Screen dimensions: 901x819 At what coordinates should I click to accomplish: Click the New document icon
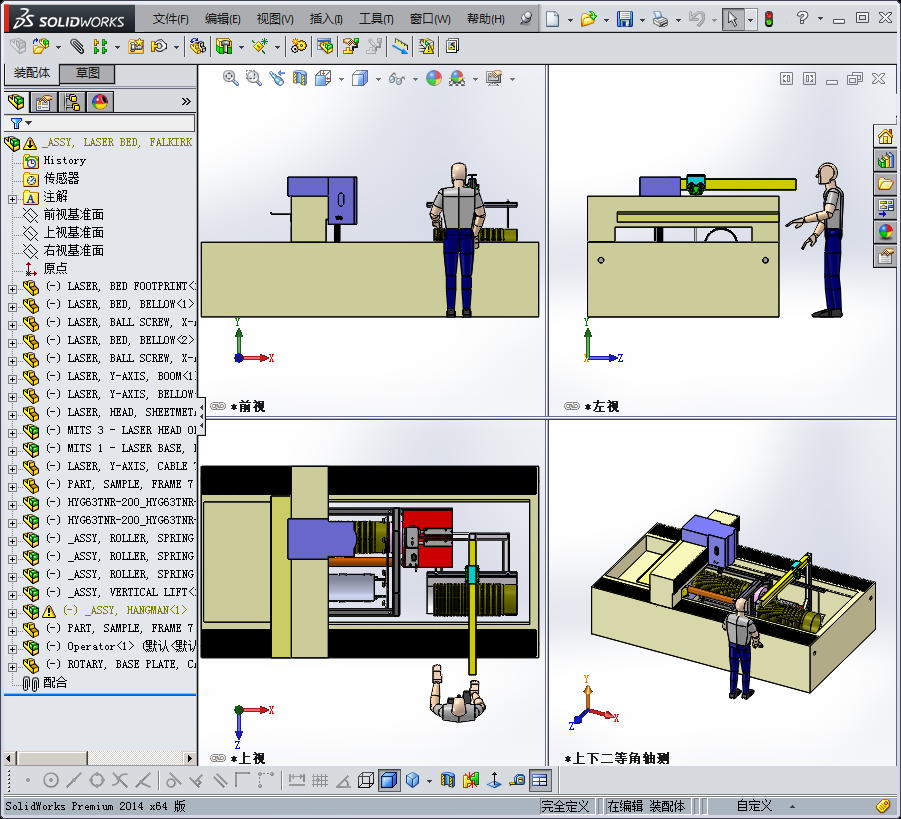point(552,19)
